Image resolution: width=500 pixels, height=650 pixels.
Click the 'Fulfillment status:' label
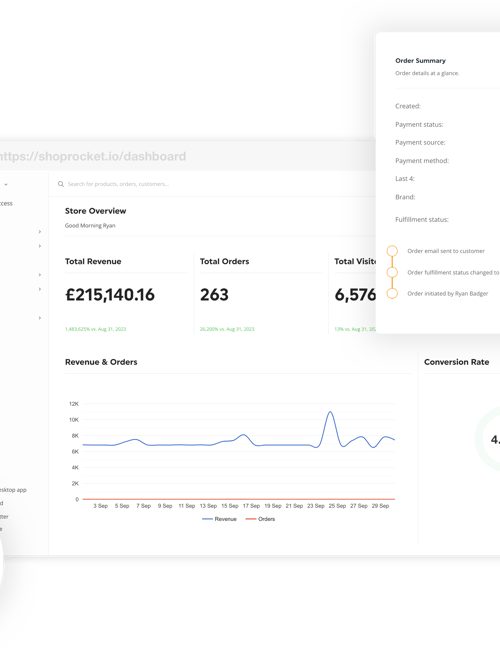422,220
